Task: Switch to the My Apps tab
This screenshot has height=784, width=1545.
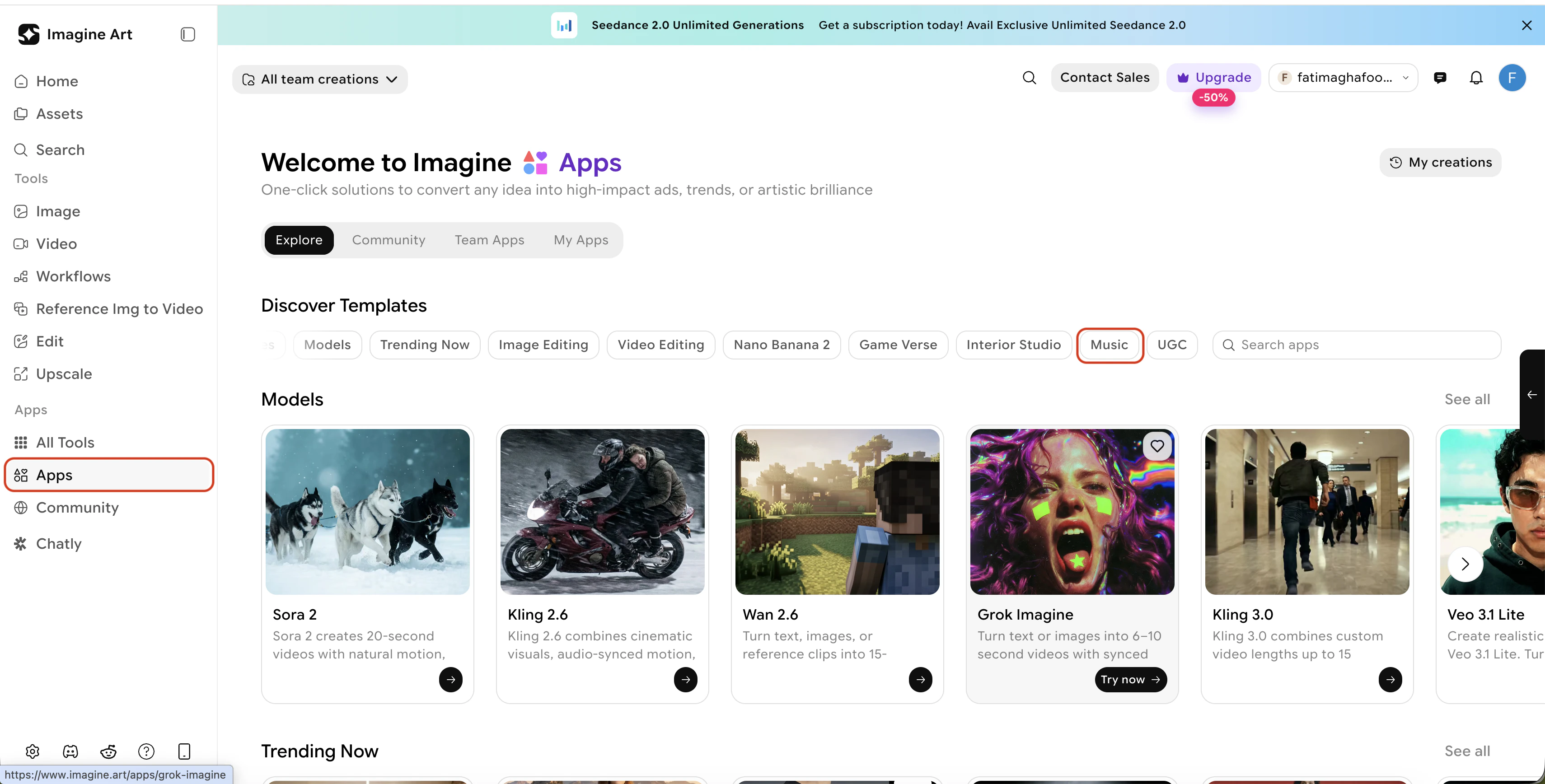Action: [x=581, y=240]
